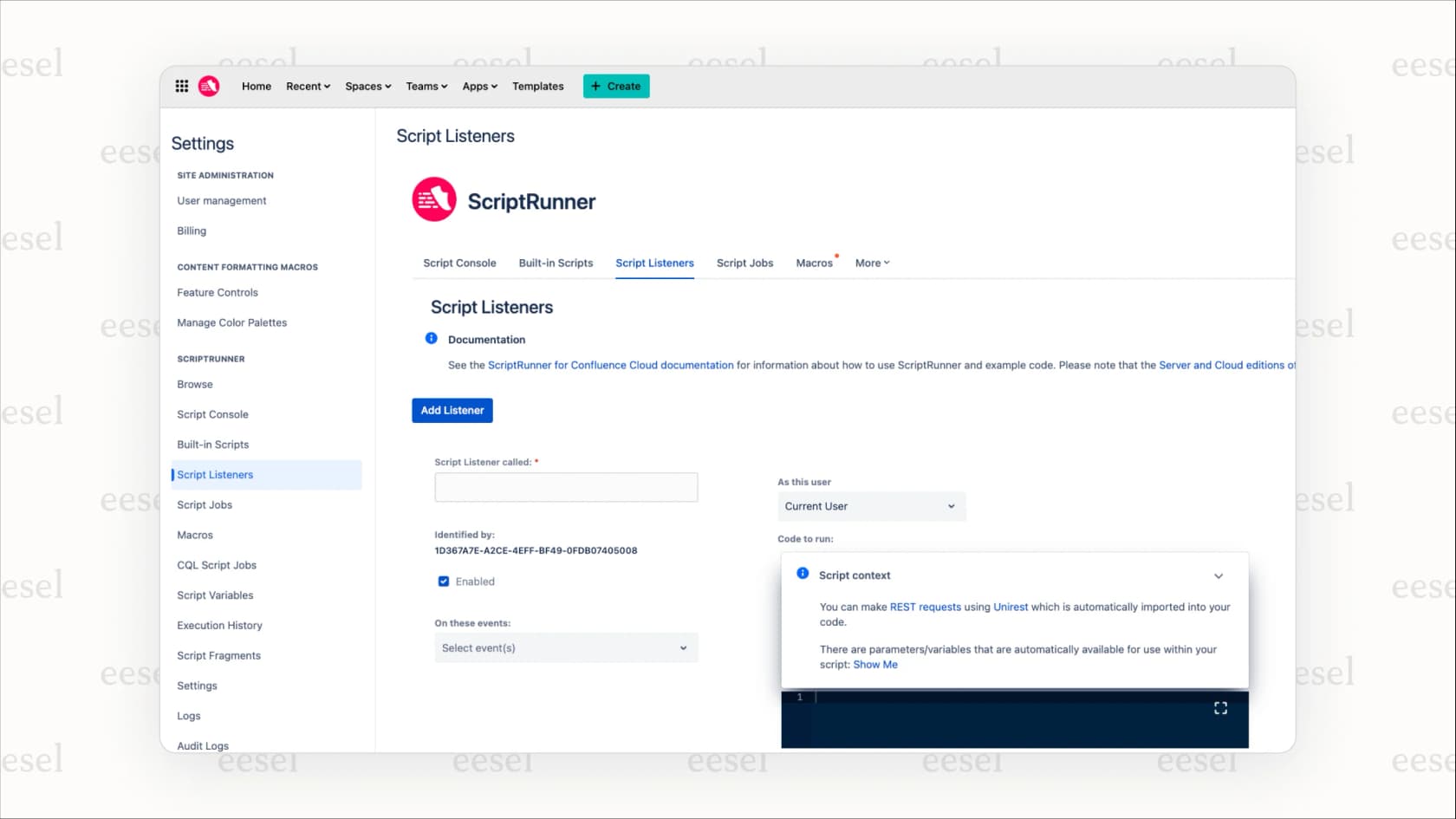1456x819 pixels.
Task: Open the Recent dropdown menu
Action: [309, 87]
